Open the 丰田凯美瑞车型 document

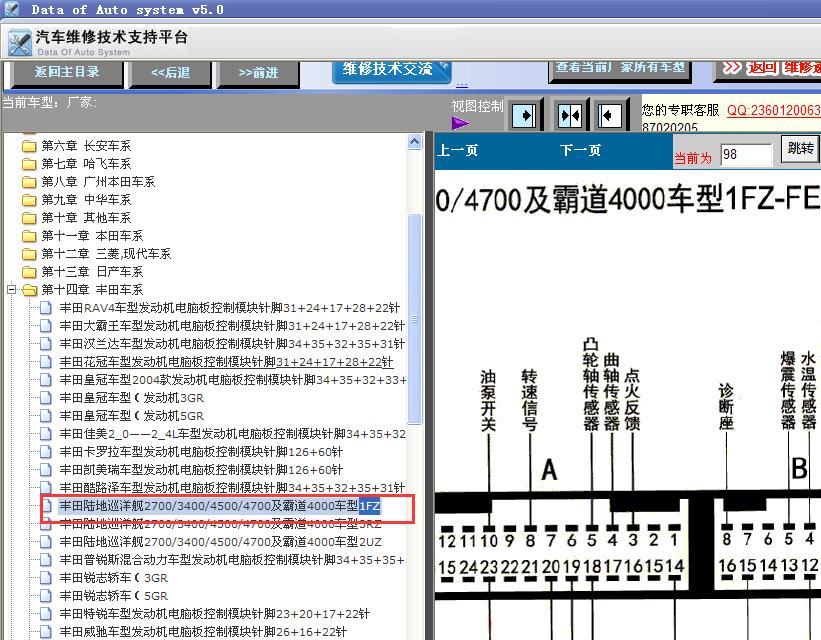201,470
